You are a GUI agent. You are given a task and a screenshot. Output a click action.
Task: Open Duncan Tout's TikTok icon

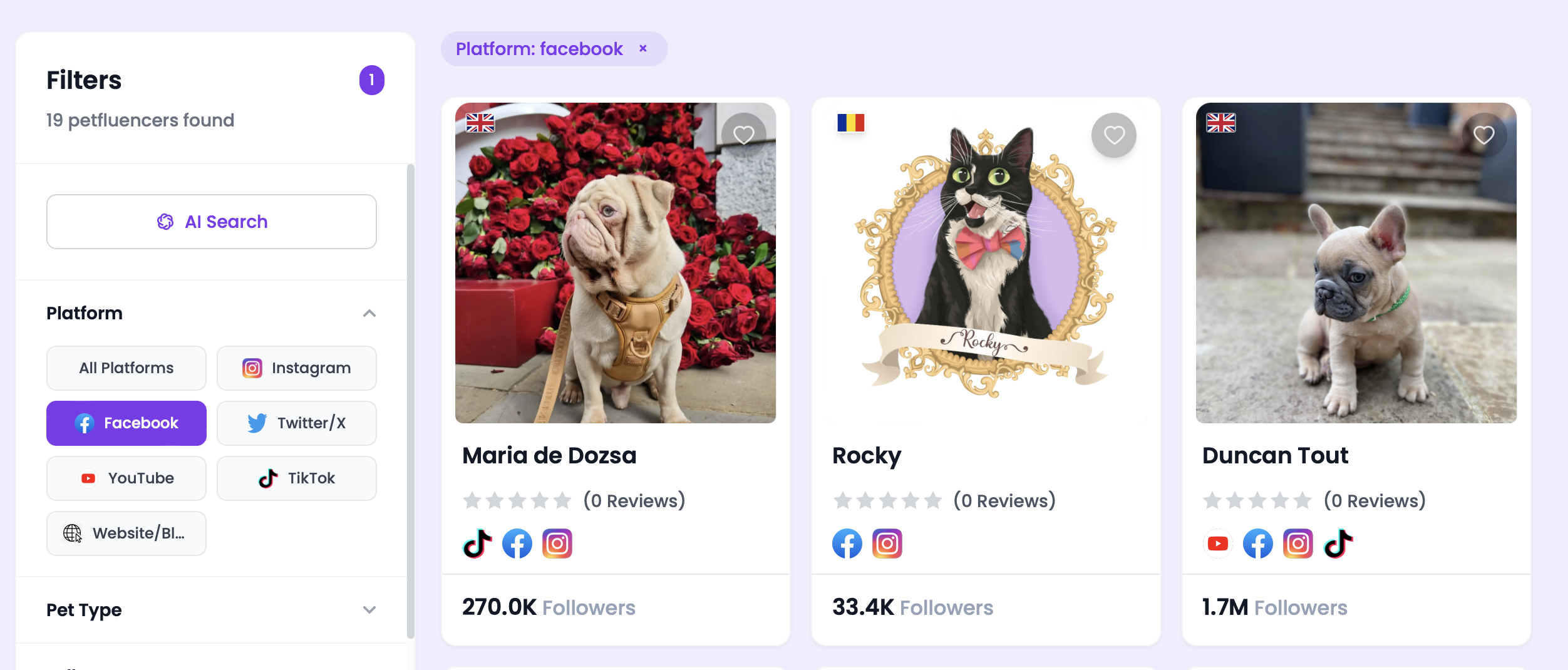tap(1338, 544)
